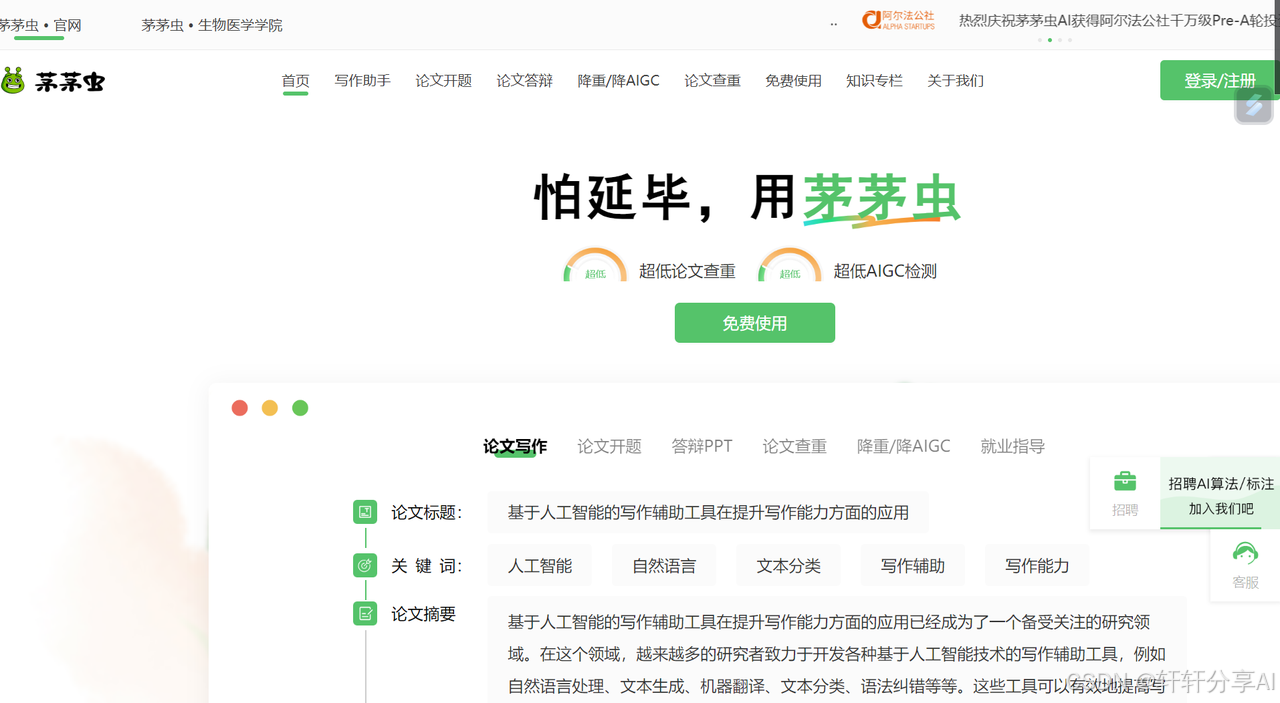Click the 超低论文查重 gauge icon
Screen dimensions: 1280x703
[x=595, y=266]
